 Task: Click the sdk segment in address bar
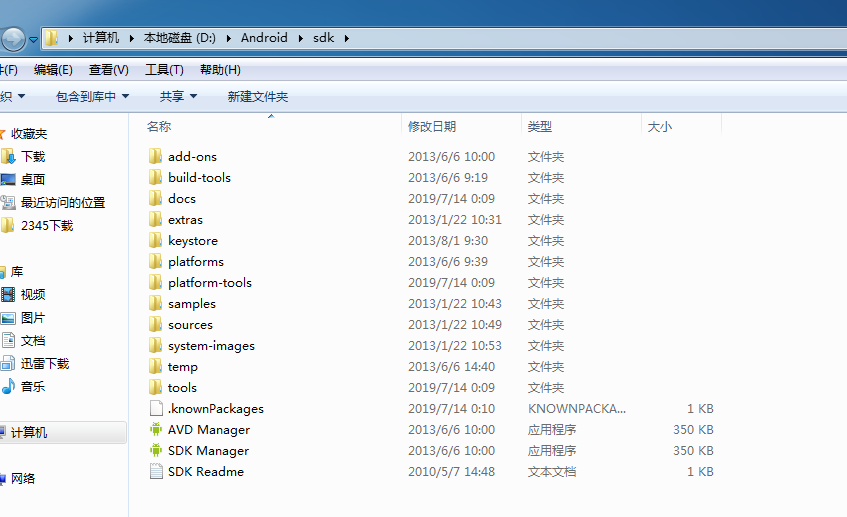click(324, 38)
